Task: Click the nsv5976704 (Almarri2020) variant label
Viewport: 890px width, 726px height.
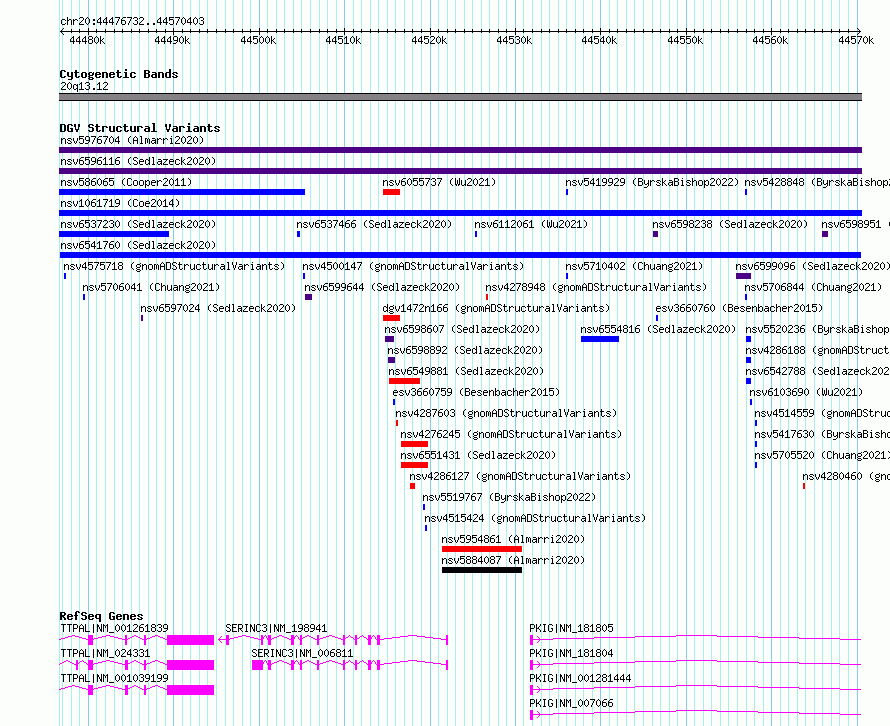Action: point(132,140)
